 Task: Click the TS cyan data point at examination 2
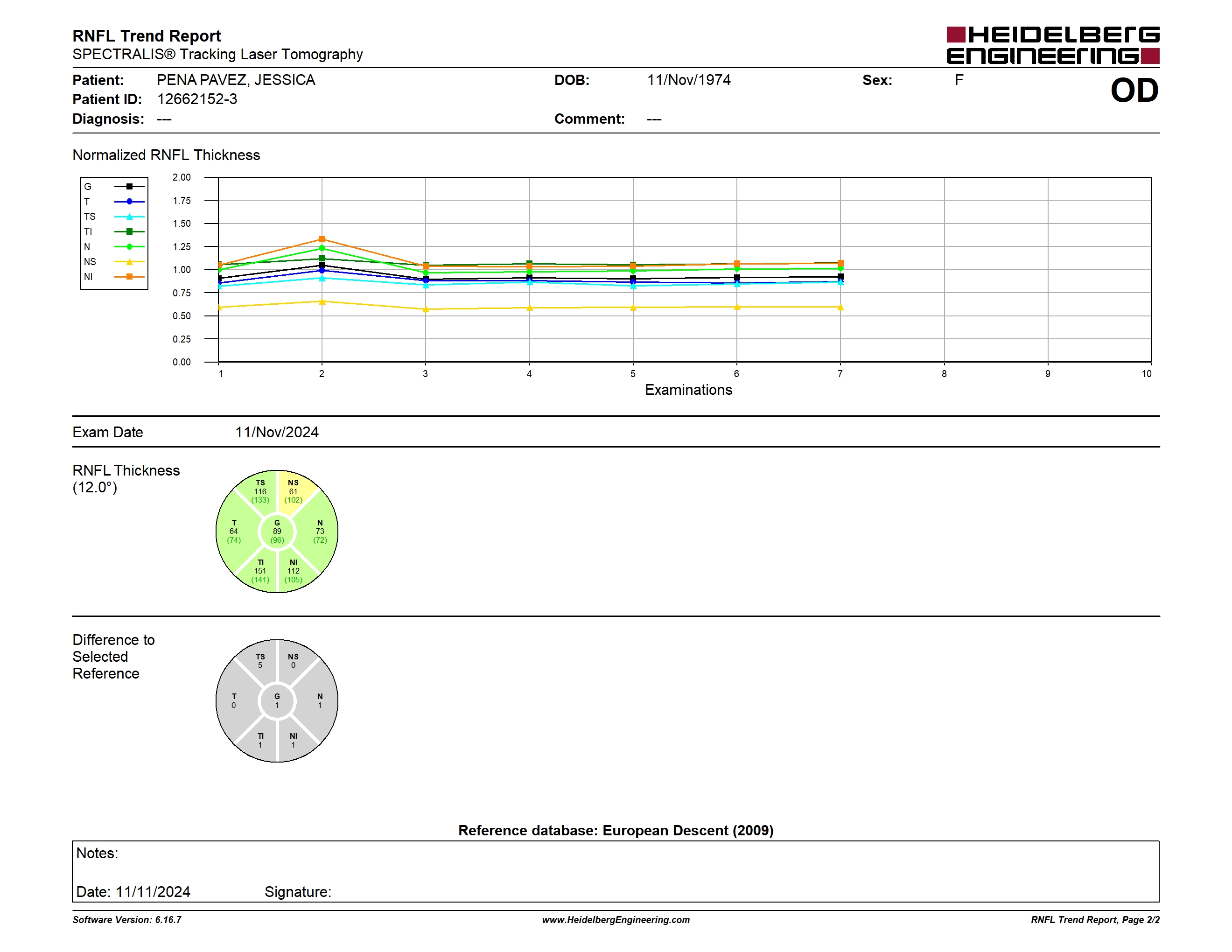322,278
